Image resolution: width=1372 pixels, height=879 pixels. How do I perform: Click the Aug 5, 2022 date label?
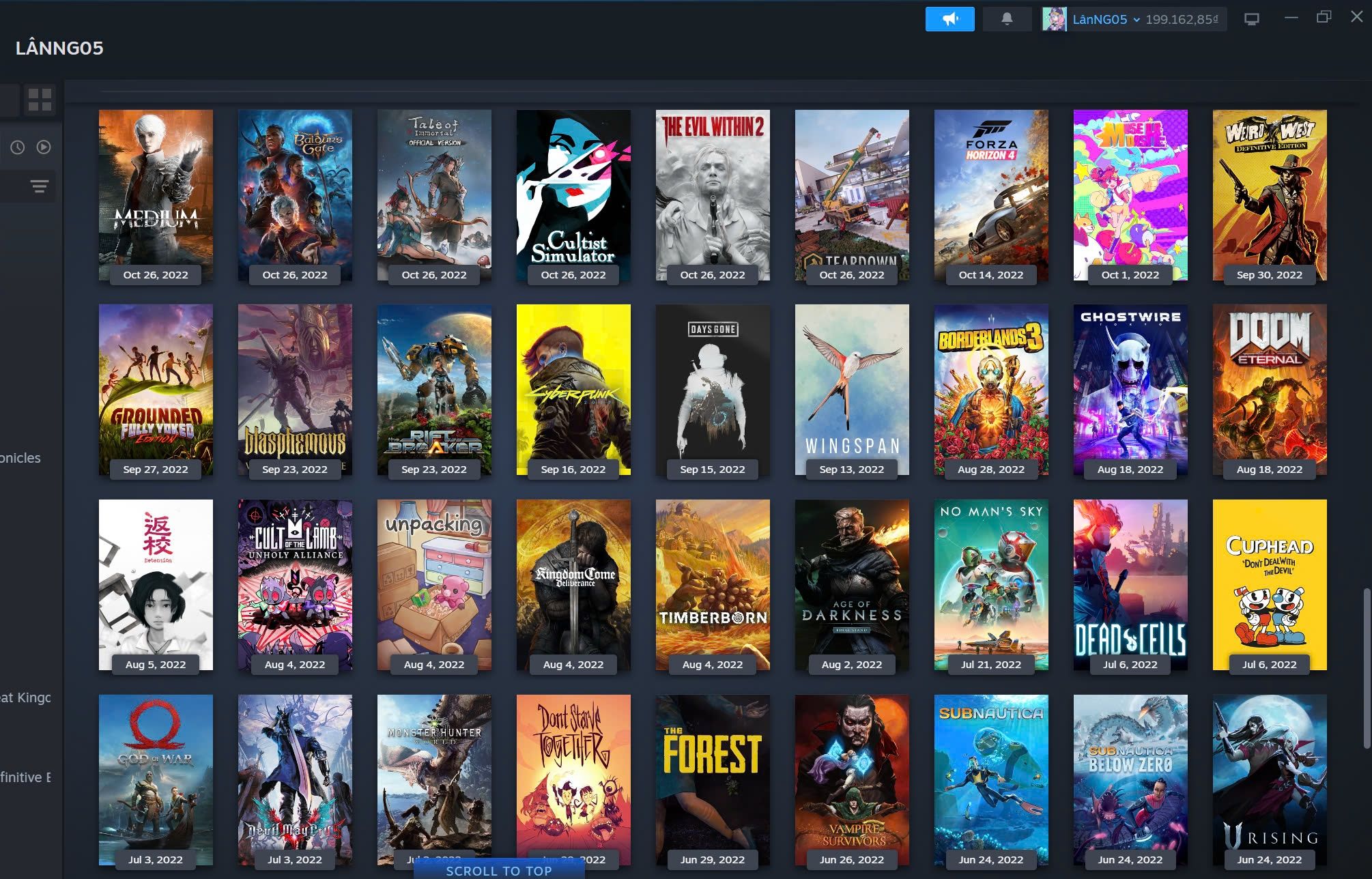point(156,664)
